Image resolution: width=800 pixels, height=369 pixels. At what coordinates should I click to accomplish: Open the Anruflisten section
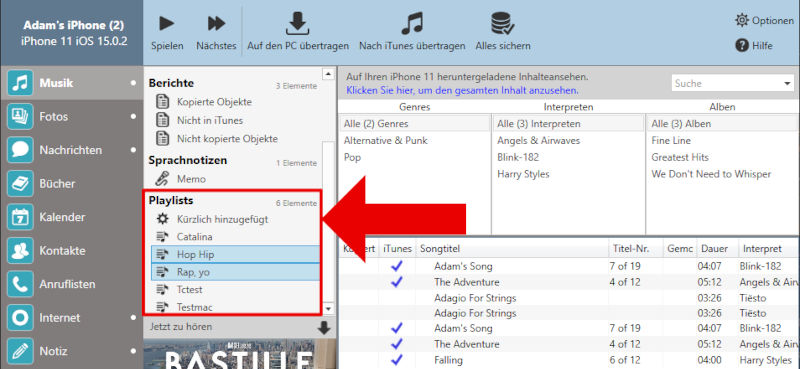(71, 284)
